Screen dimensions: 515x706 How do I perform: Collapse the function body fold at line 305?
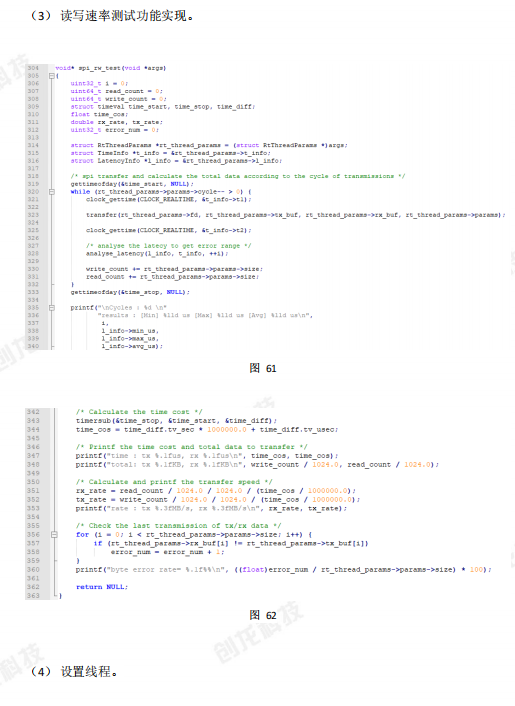[52, 76]
